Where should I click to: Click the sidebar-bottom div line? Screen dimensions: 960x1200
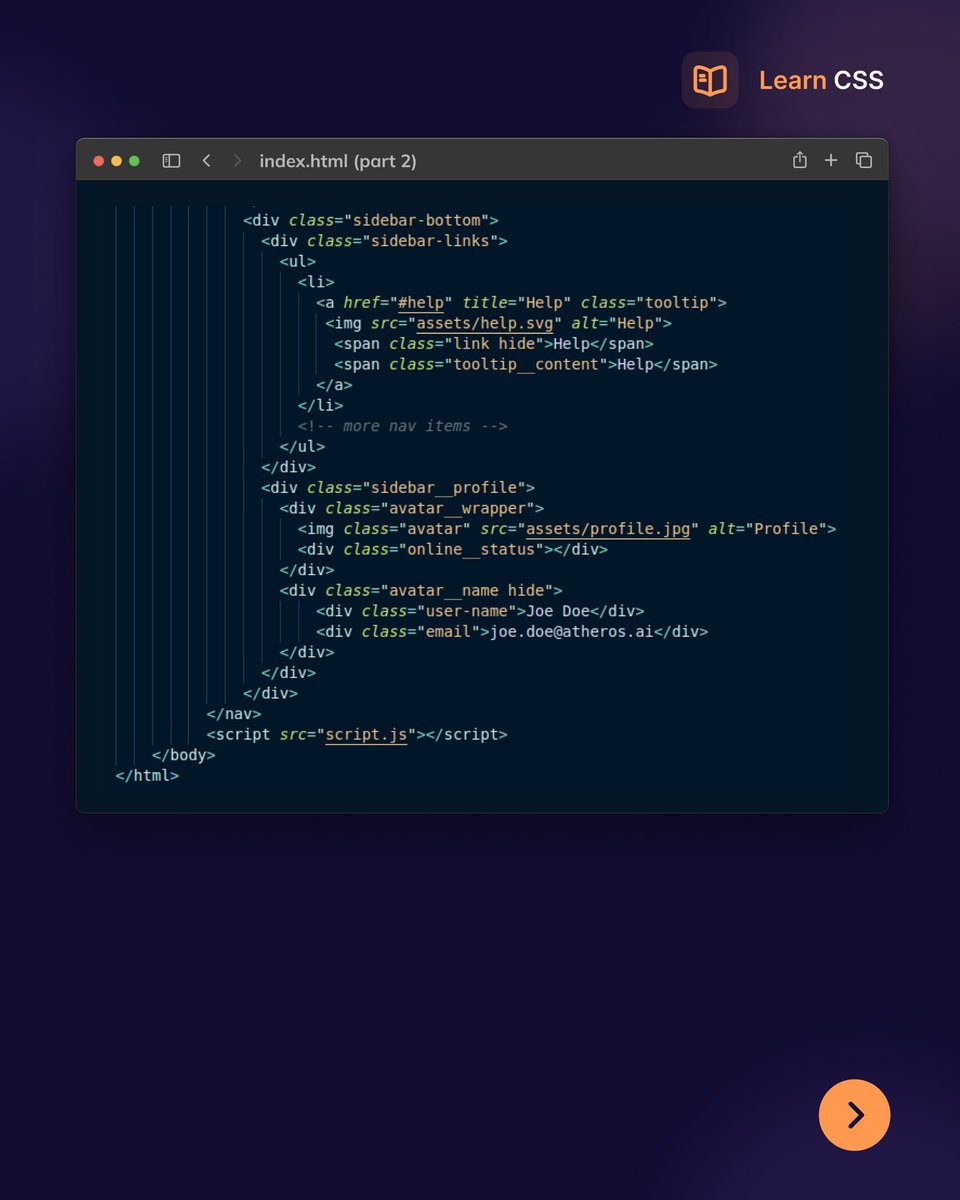[x=371, y=220]
